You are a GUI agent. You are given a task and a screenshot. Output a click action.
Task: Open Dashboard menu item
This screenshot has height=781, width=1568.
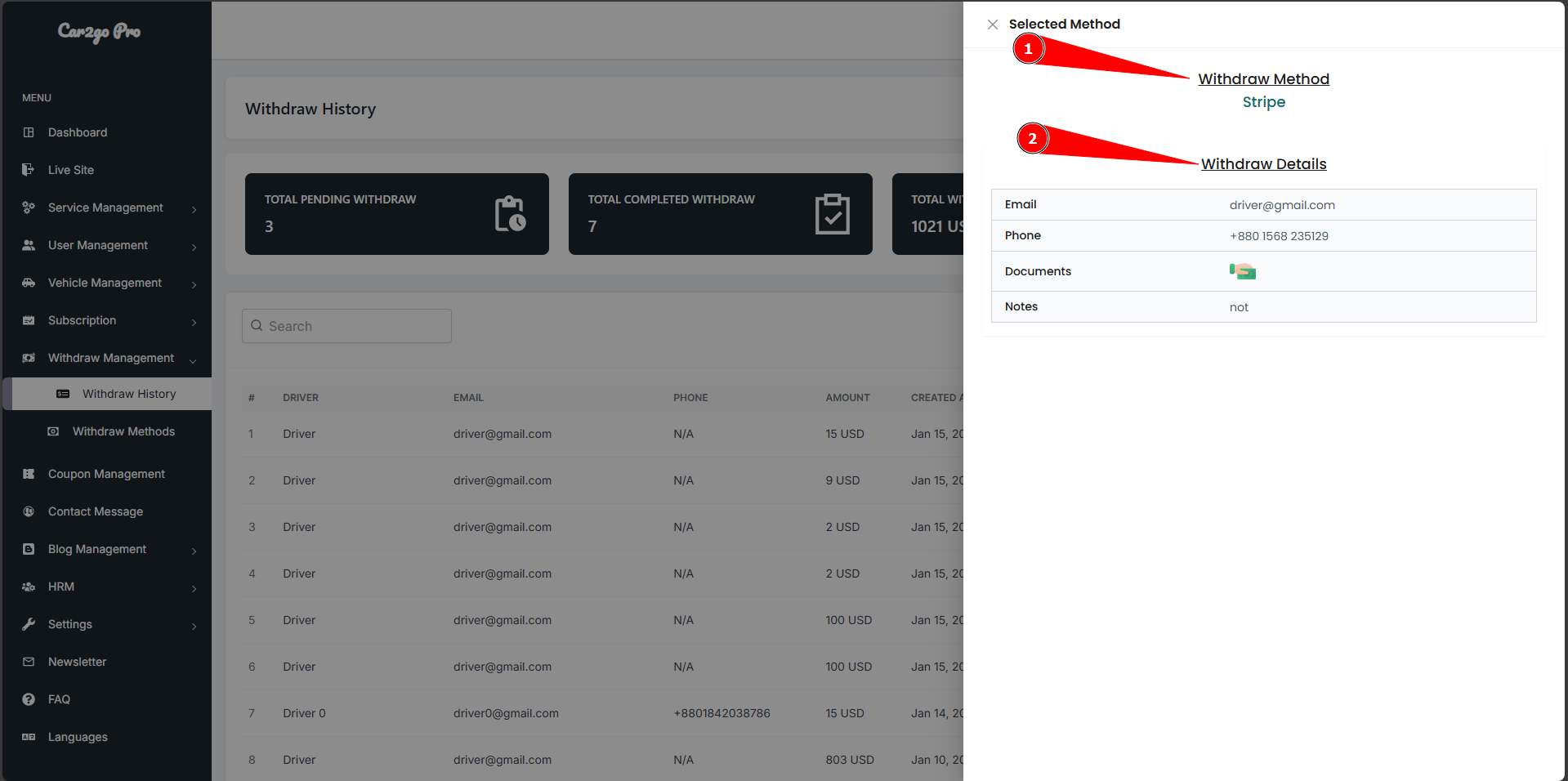tap(78, 132)
